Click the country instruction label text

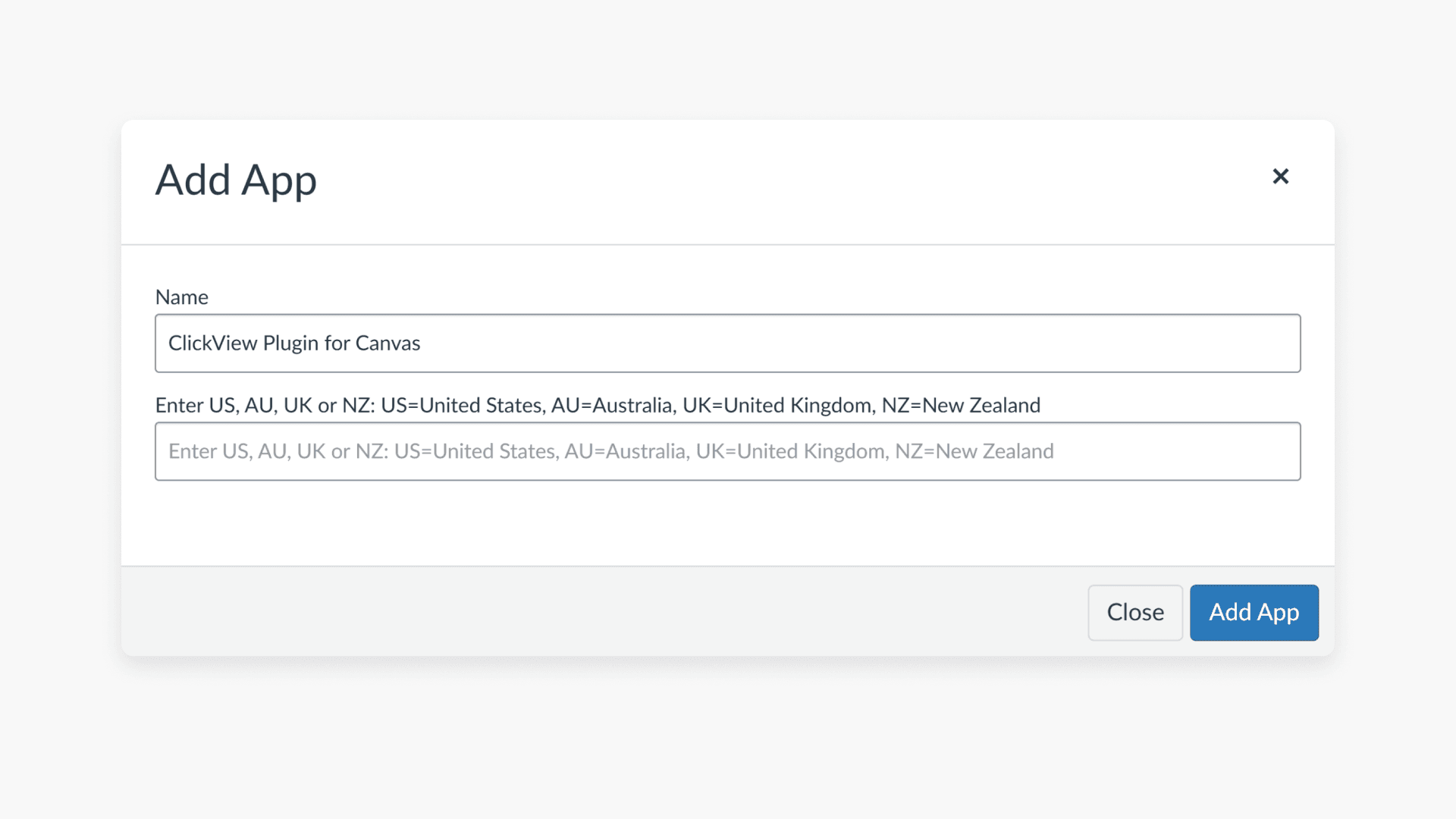click(598, 405)
